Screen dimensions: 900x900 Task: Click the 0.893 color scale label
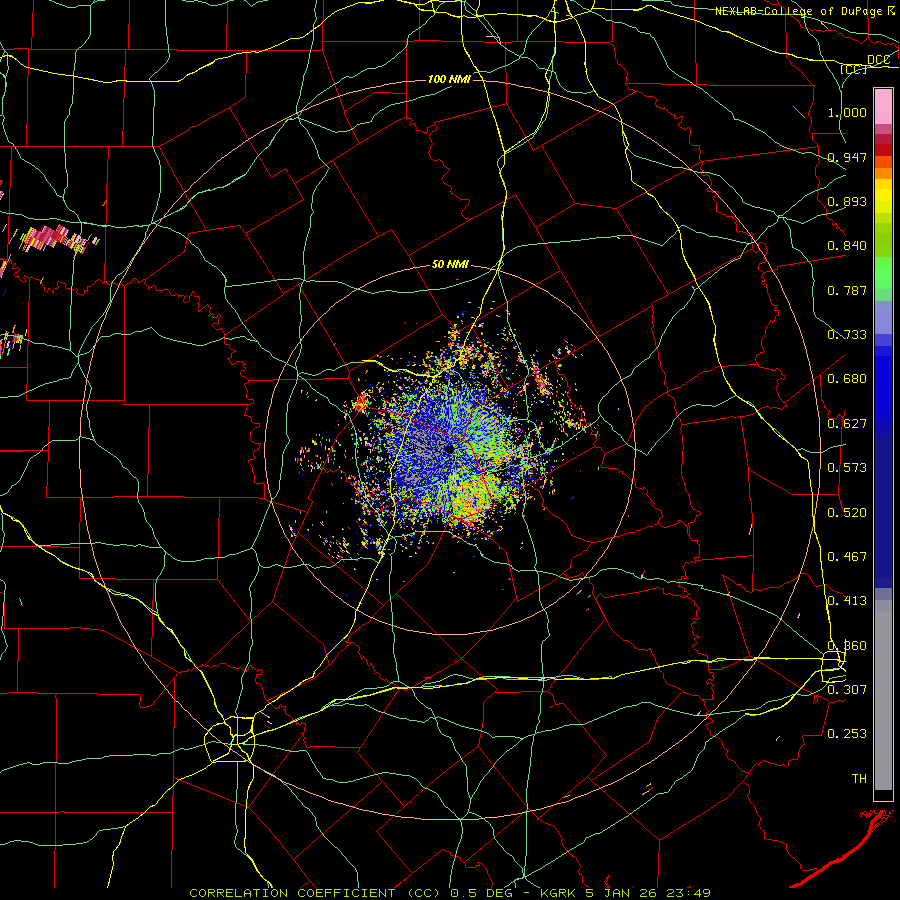(x=847, y=201)
